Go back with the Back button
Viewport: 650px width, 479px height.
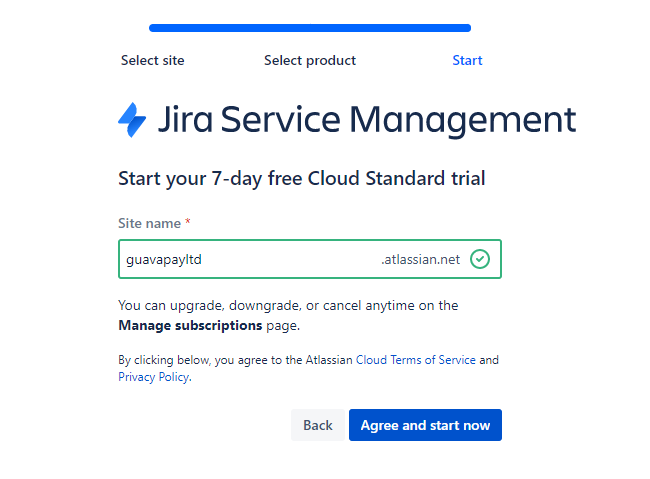coord(318,425)
